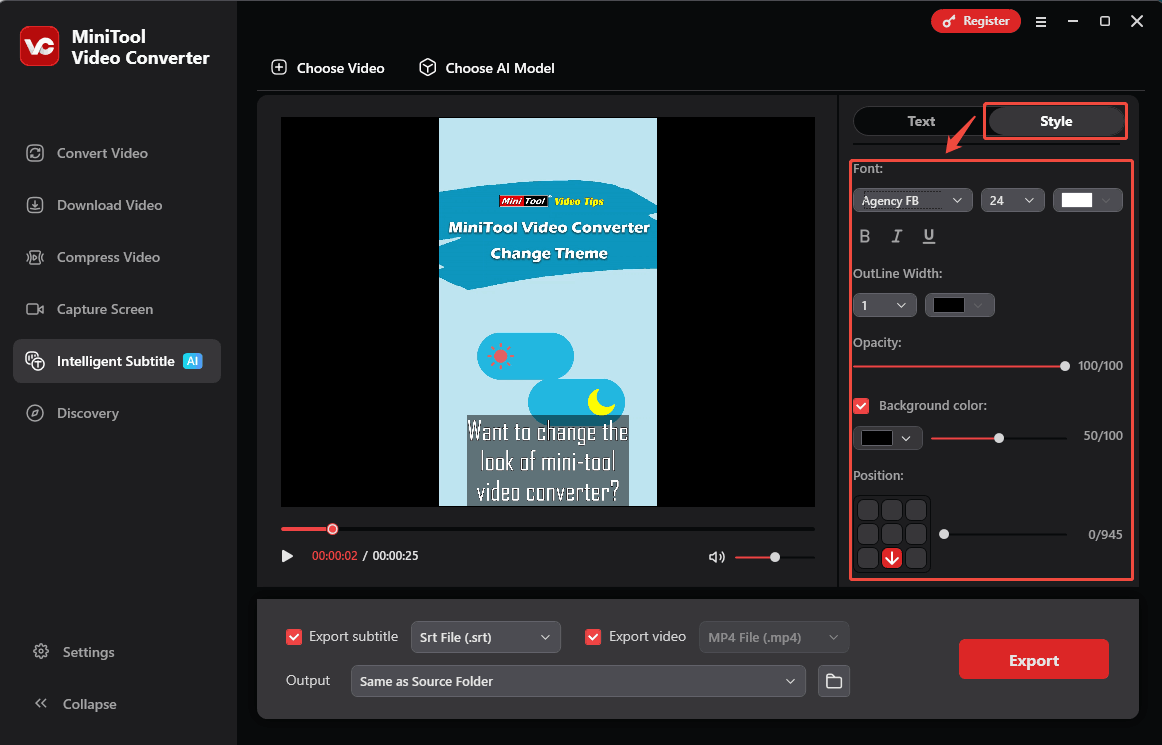This screenshot has height=745, width=1162.
Task: Open the font size 24 dropdown
Action: 1012,201
